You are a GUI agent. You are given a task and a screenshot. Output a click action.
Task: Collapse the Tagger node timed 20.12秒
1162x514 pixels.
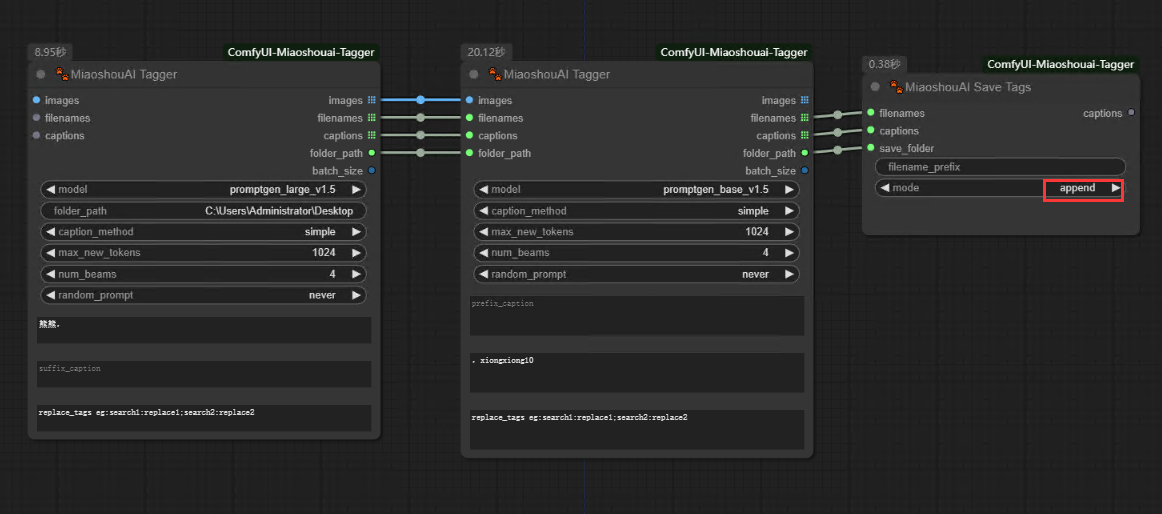(474, 74)
